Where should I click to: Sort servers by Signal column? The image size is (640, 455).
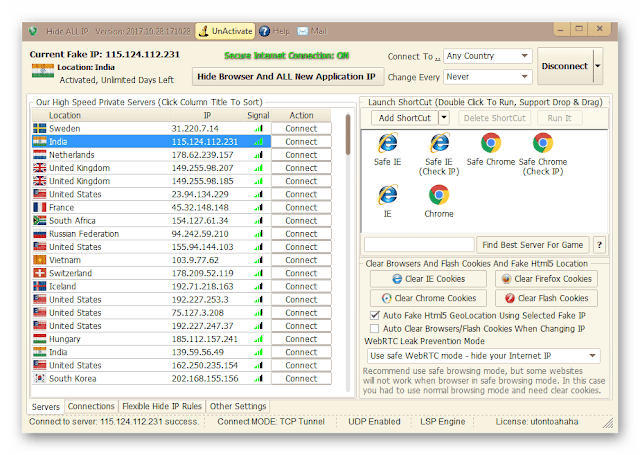point(258,115)
